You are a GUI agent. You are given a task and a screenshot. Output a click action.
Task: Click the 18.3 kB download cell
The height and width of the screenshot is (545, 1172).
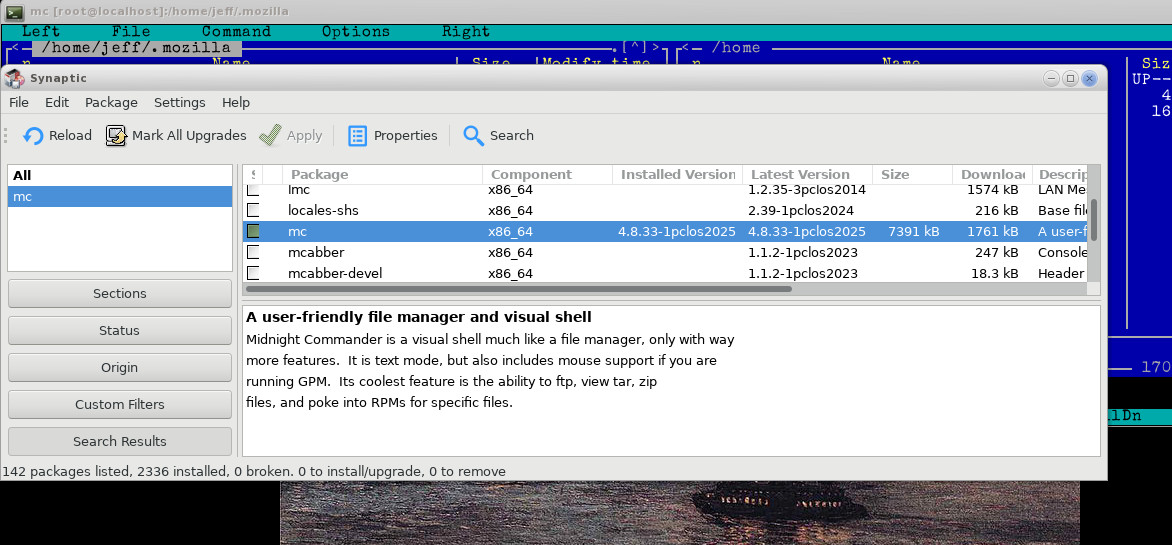point(993,273)
